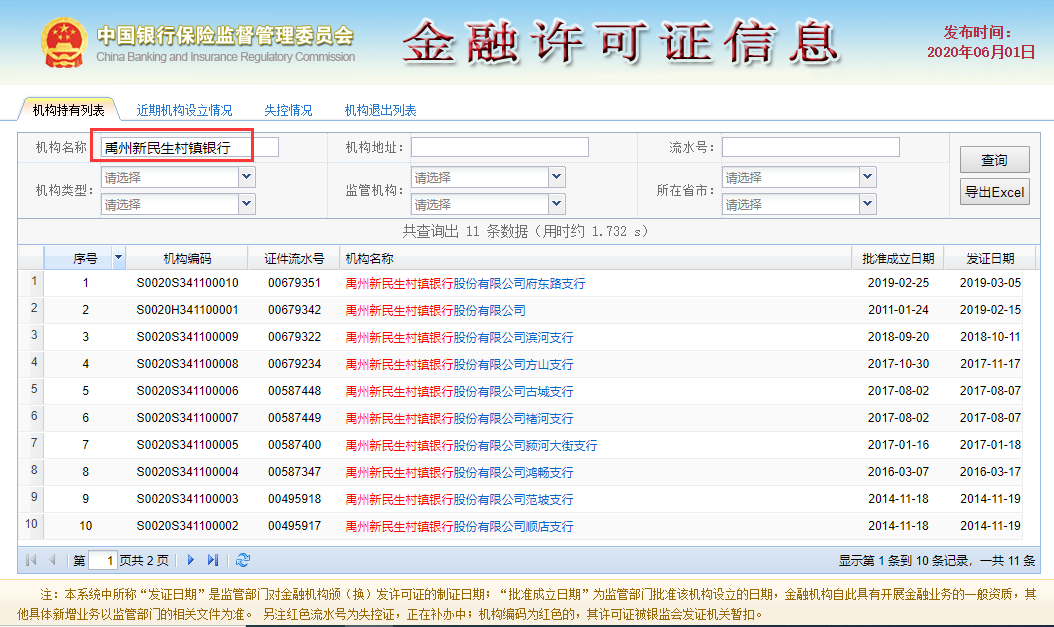Click the page number input box
The height and width of the screenshot is (627, 1054).
pyautogui.click(x=102, y=560)
